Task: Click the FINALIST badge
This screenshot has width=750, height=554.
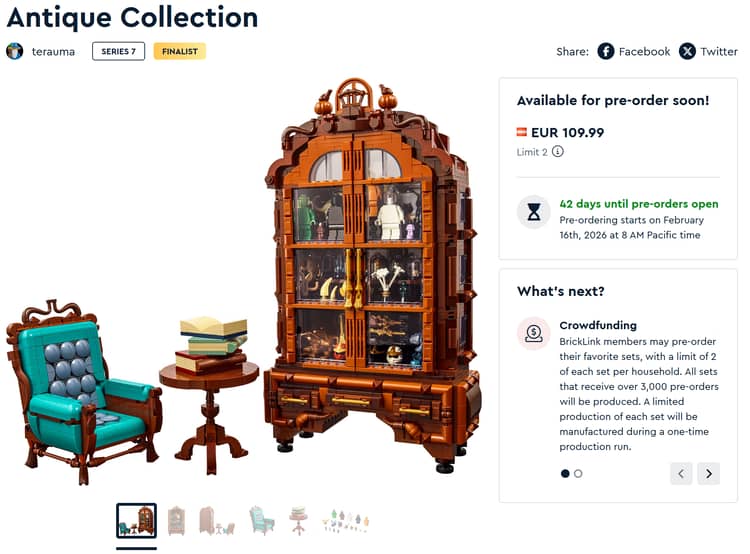Action: pos(180,51)
